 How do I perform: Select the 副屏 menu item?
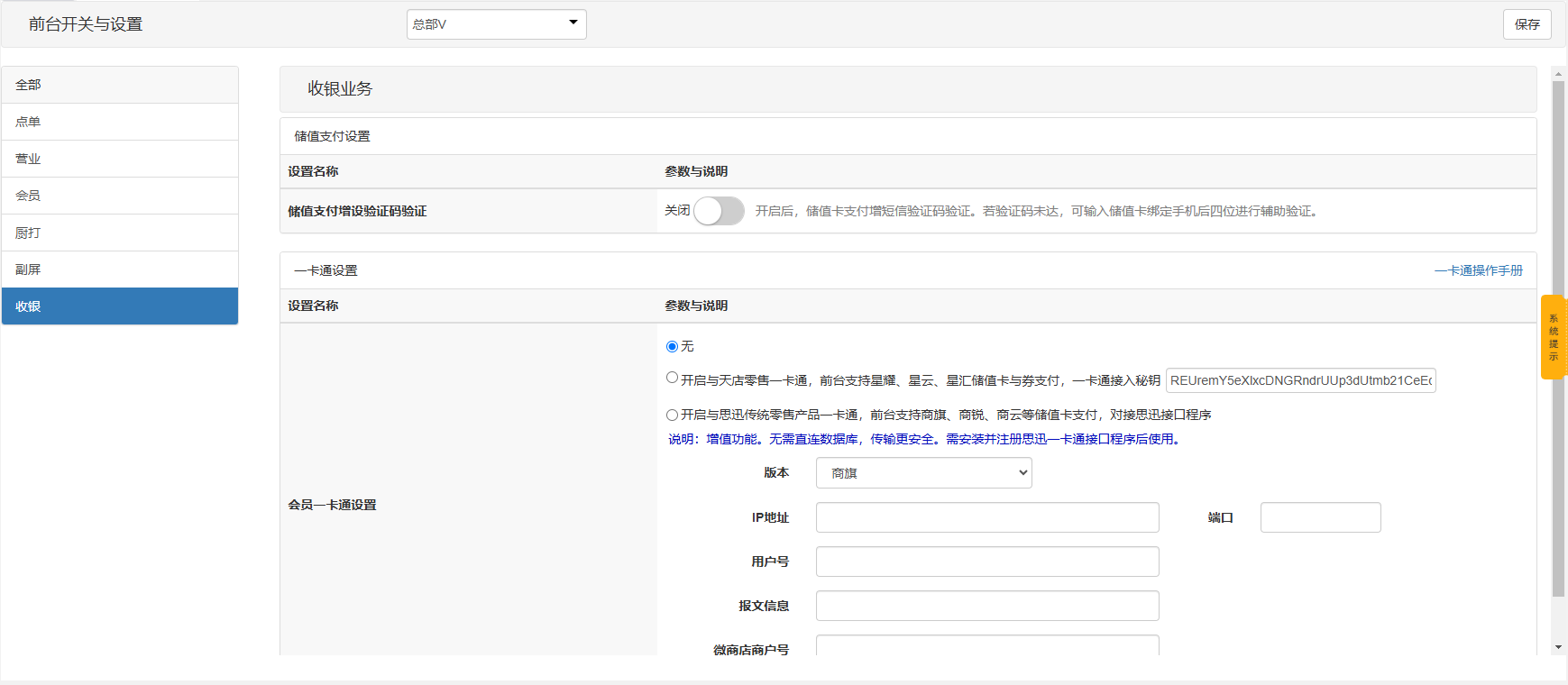120,269
